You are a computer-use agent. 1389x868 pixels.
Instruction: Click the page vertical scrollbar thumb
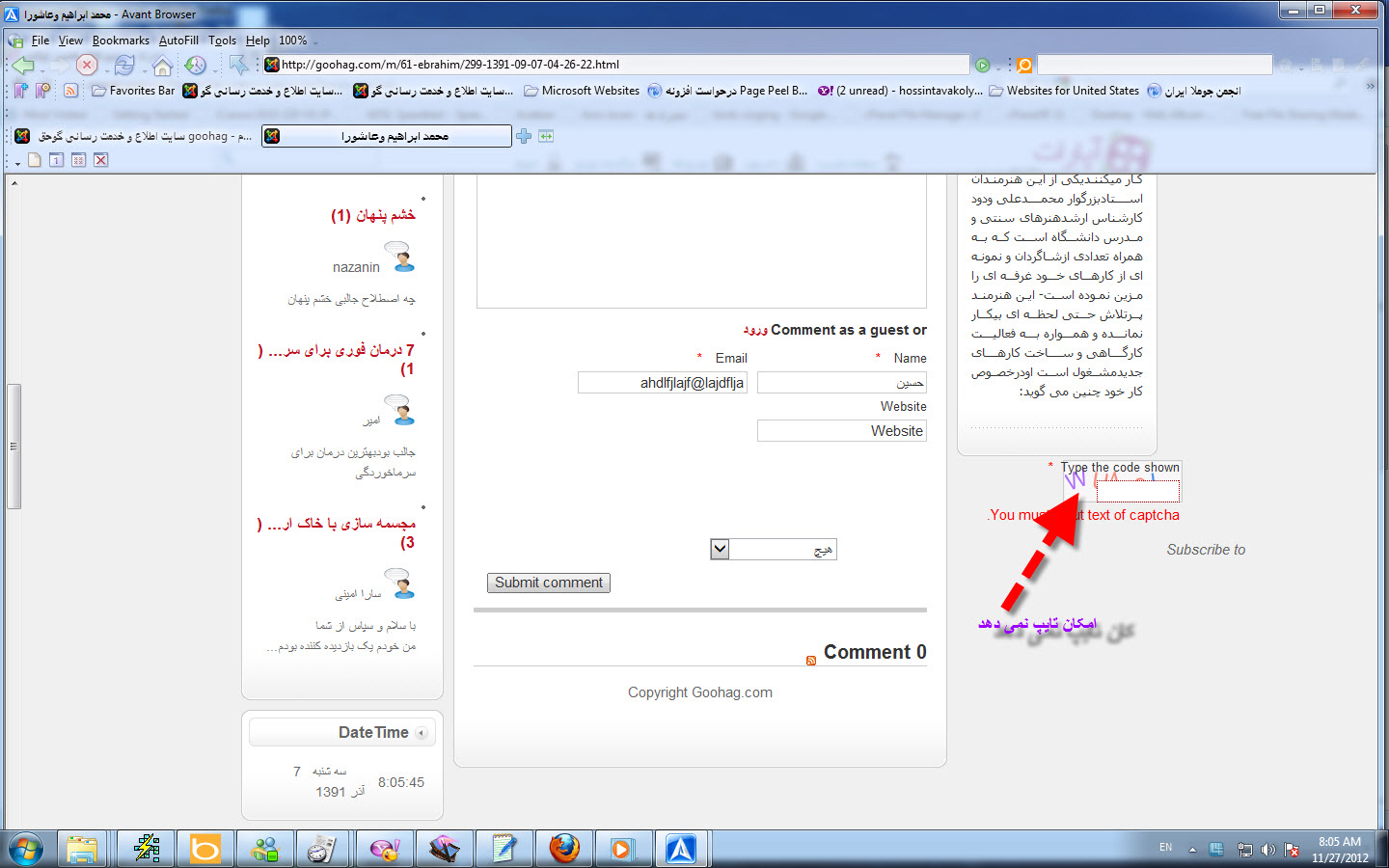tap(14, 447)
